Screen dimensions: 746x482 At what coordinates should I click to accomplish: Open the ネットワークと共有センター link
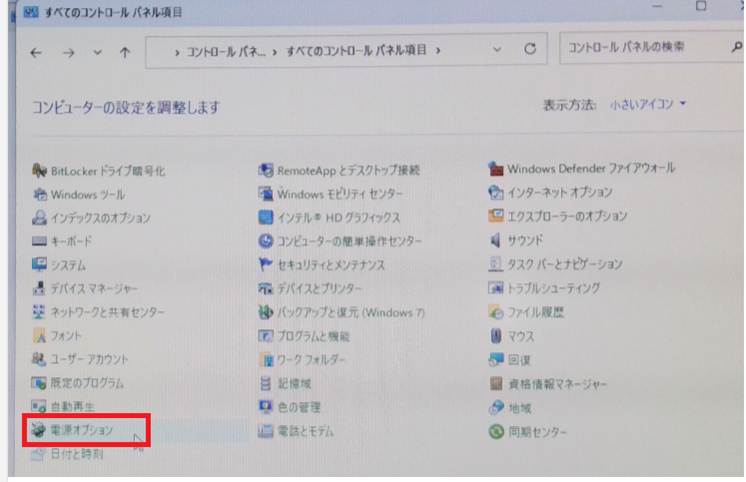(x=97, y=310)
